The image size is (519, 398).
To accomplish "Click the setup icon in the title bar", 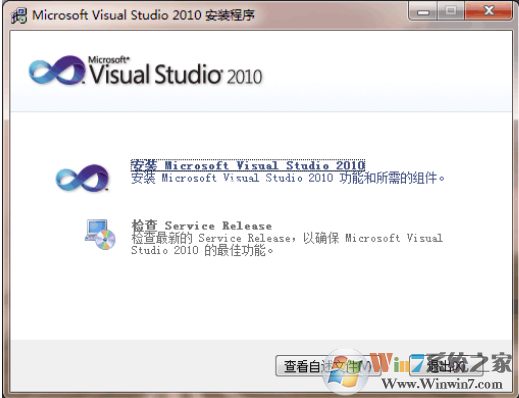I will pos(18,16).
